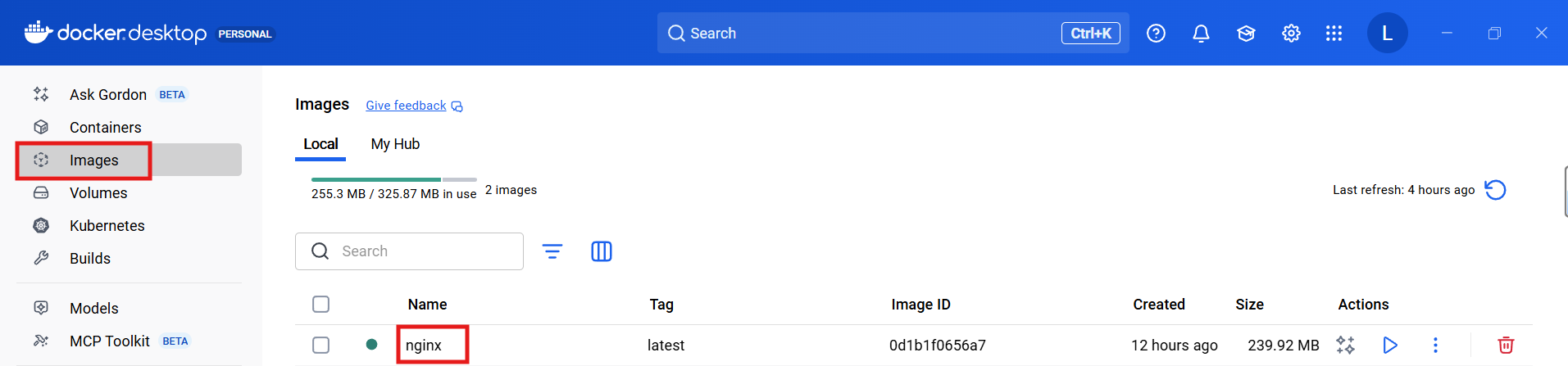This screenshot has width=1568, height=366.
Task: Click the image ID 0d1b1f0656a7
Action: 938,346
